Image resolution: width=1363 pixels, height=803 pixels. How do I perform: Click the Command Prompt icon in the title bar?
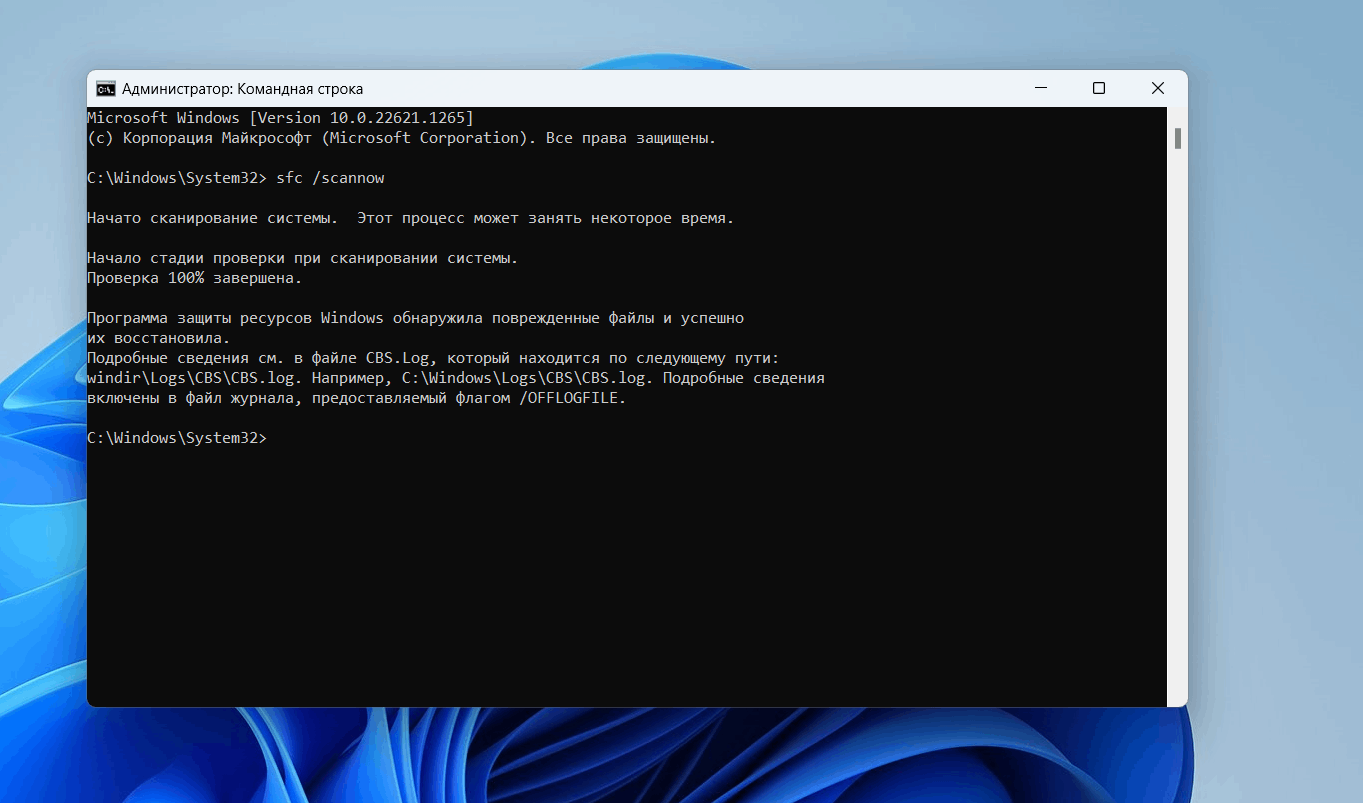click(105, 89)
